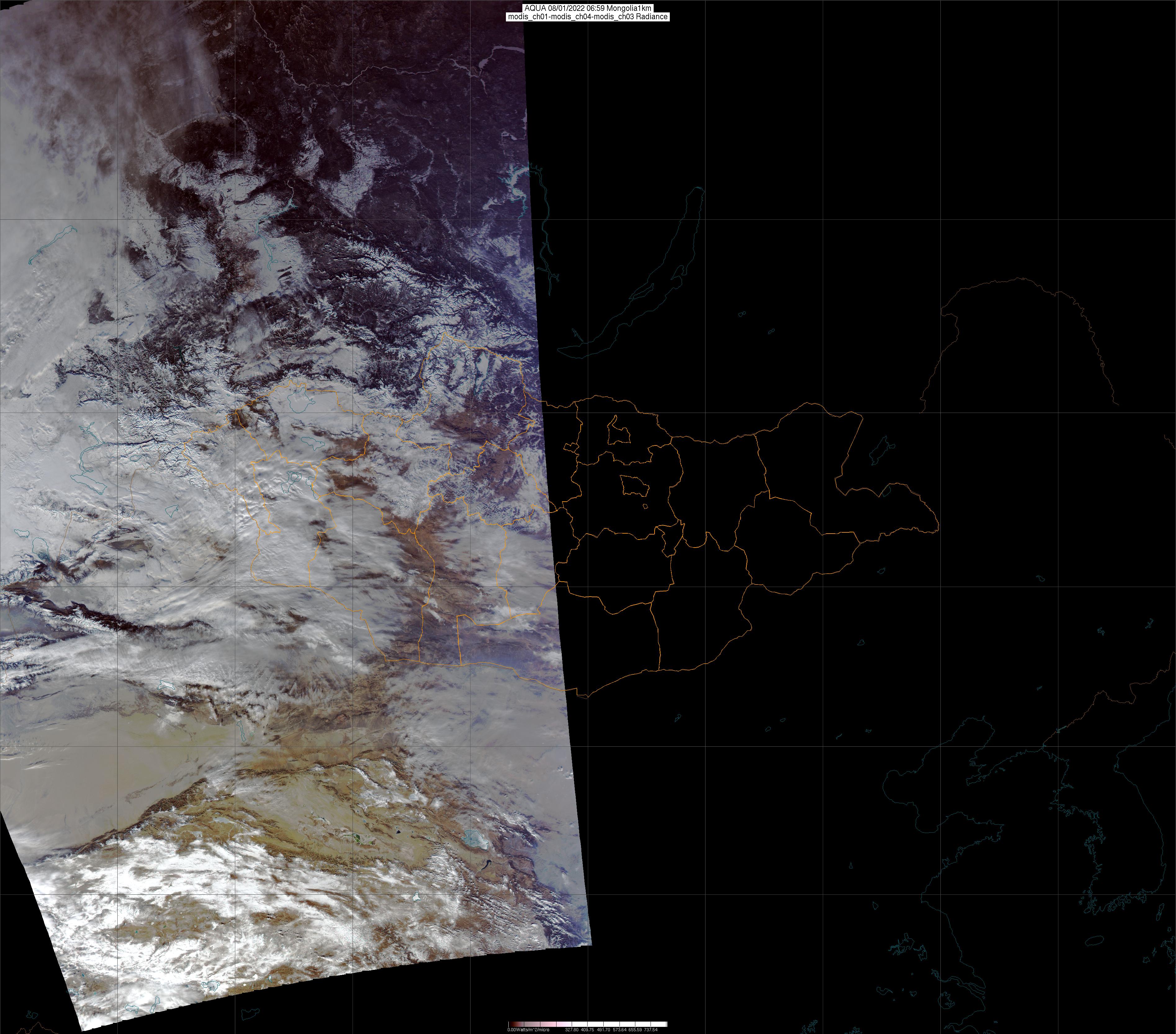Viewport: 1176px width, 1034px height.
Task: Click the modis_ch01-modis_ch04-modis_ch03 Radiance label
Action: click(588, 17)
